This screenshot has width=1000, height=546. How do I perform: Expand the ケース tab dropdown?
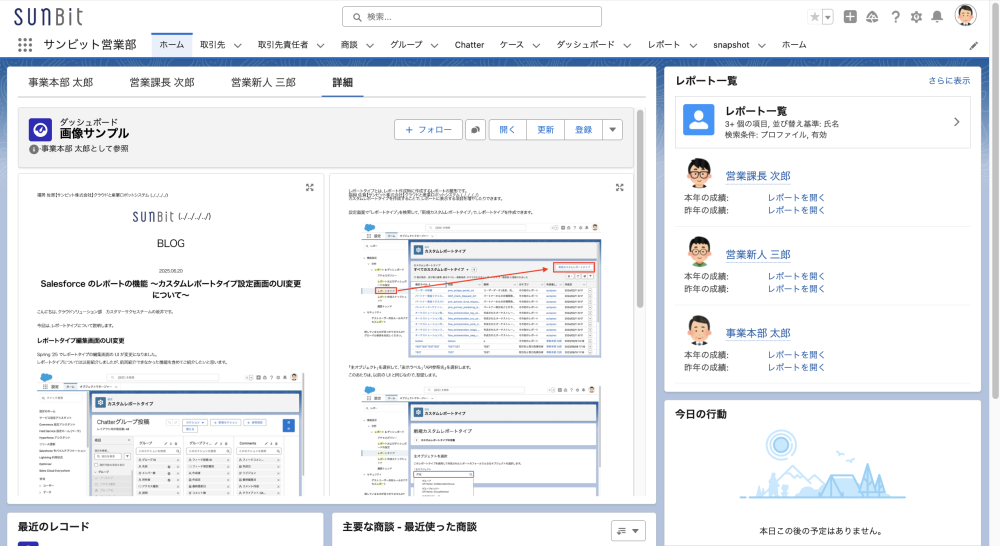click(536, 45)
